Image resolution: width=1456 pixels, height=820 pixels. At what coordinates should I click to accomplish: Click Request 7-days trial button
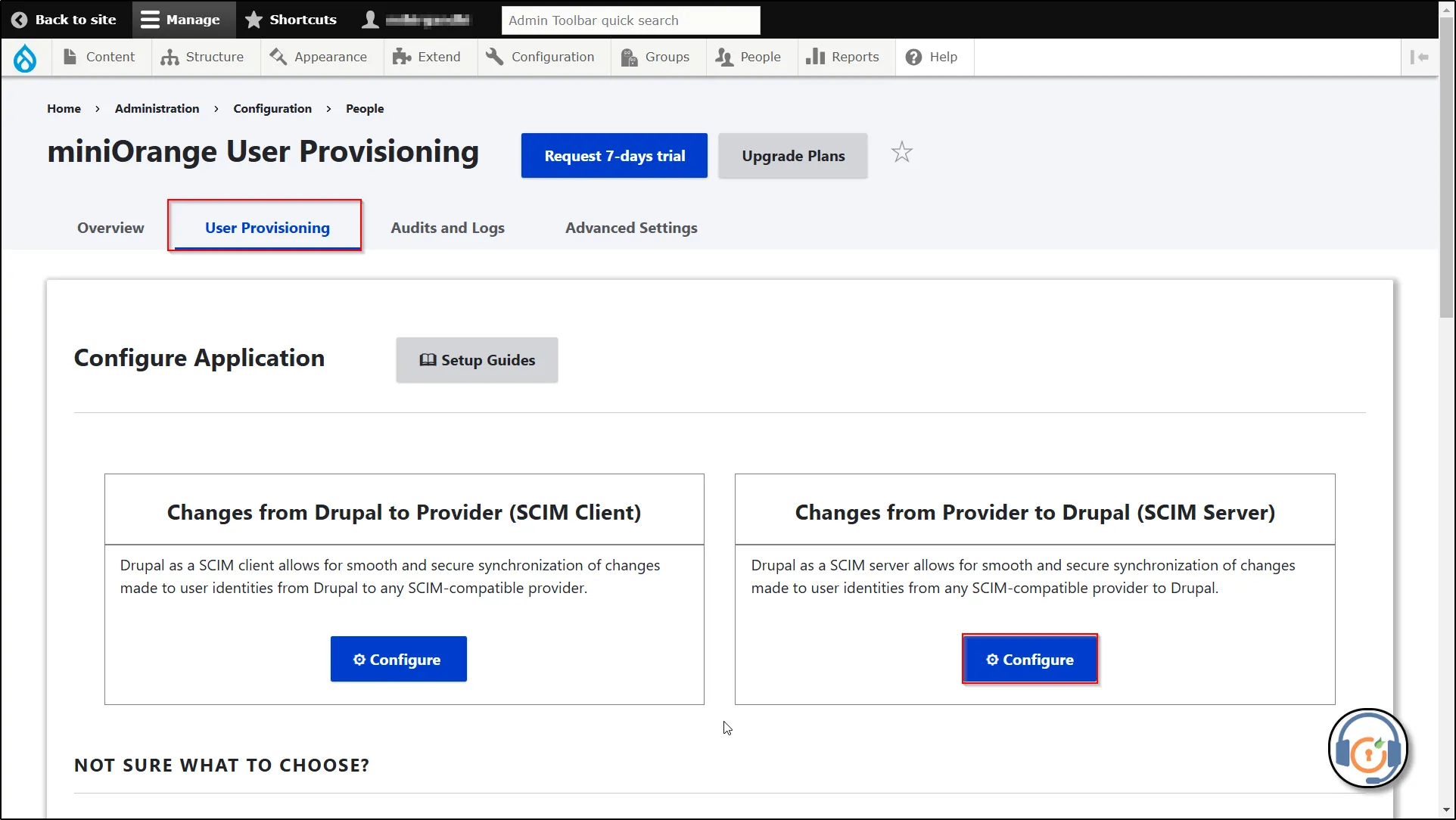[614, 156]
